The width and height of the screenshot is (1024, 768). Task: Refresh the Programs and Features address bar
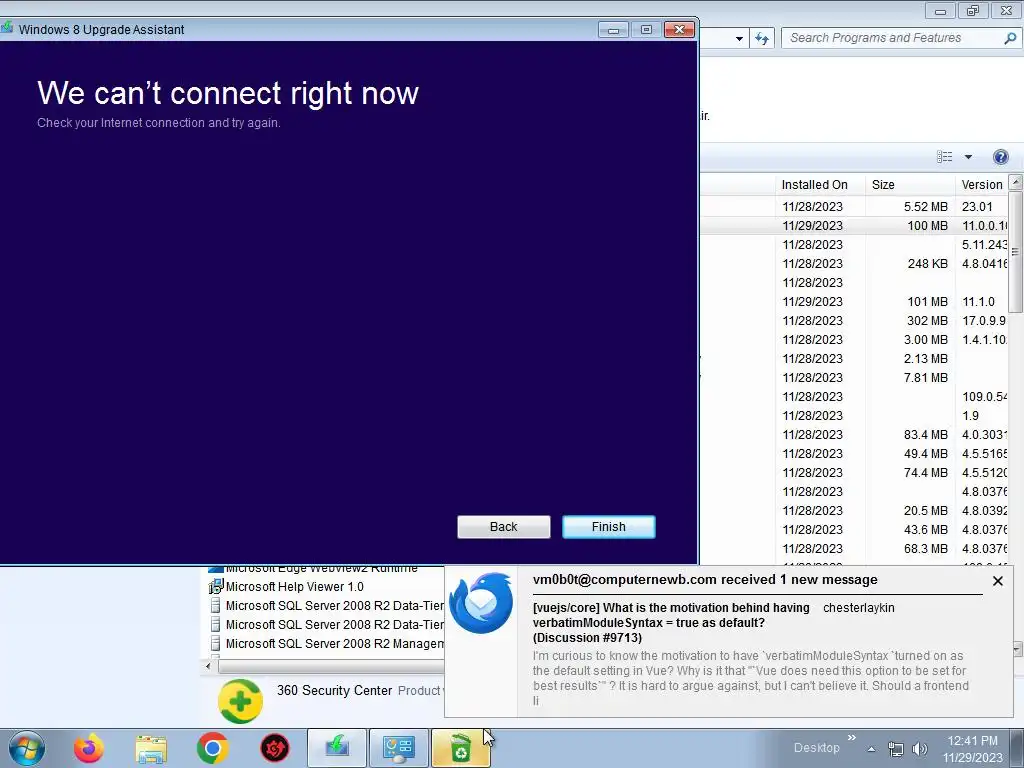coord(761,39)
